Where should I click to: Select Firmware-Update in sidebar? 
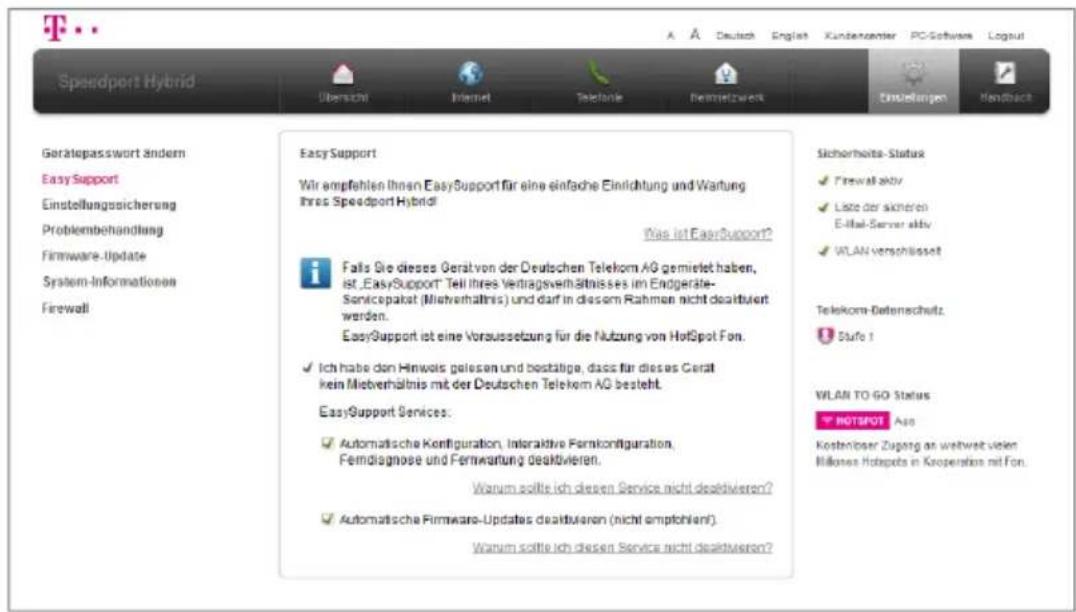[x=93, y=256]
